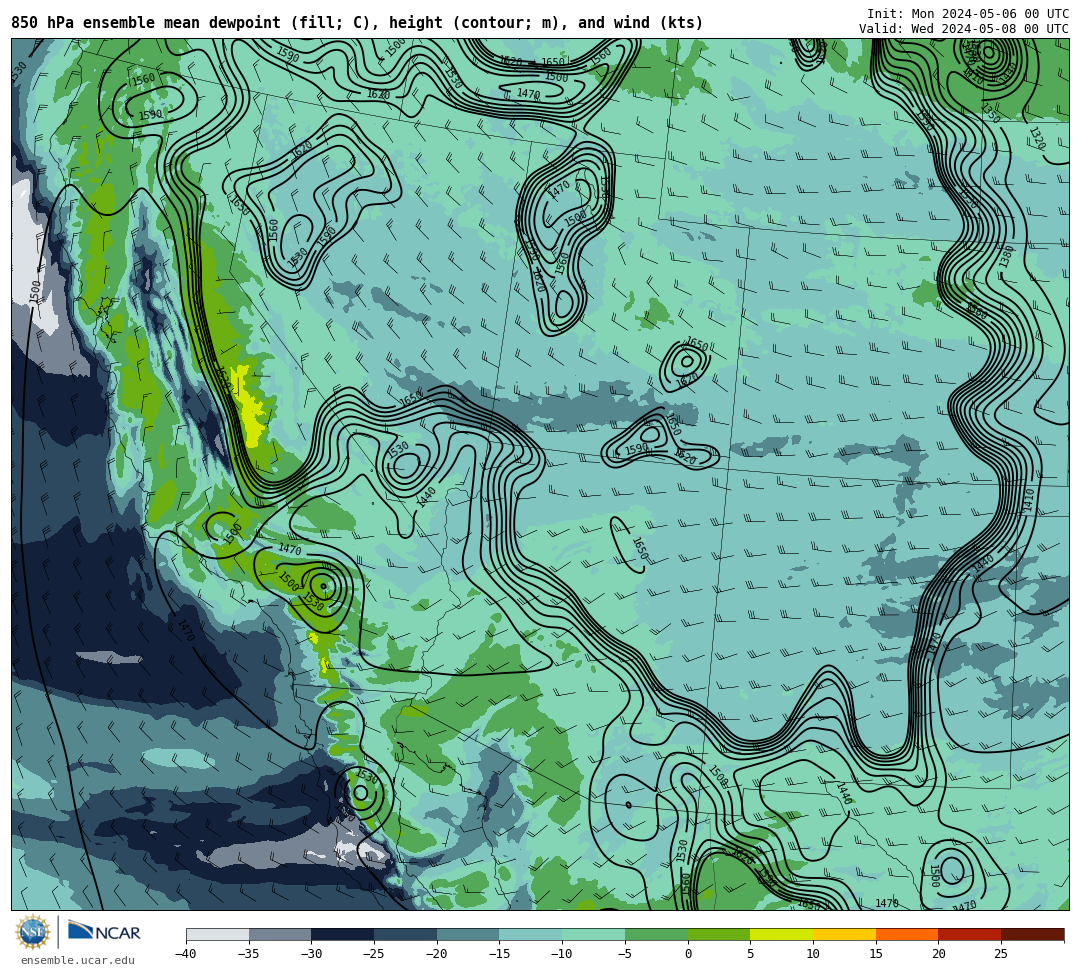Click the -15 colorbar tick label
Screen dimensions: 1080x973
pos(499,954)
